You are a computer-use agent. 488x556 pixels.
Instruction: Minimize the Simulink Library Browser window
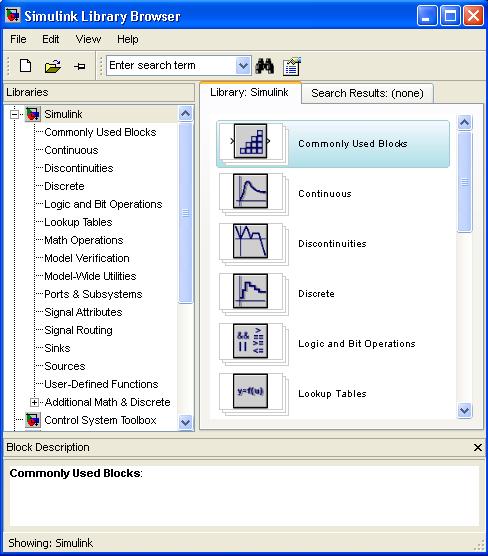point(427,16)
